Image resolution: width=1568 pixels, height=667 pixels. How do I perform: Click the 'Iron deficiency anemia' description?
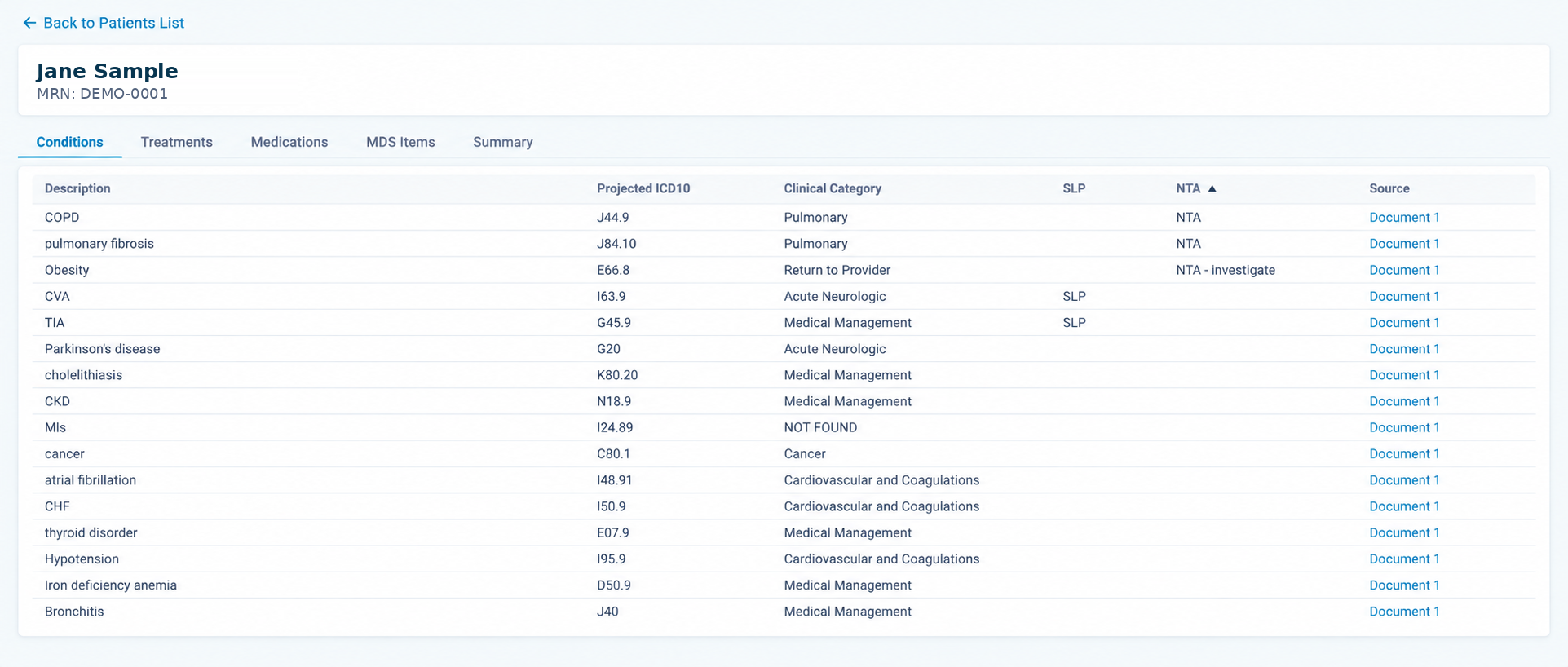pyautogui.click(x=111, y=585)
